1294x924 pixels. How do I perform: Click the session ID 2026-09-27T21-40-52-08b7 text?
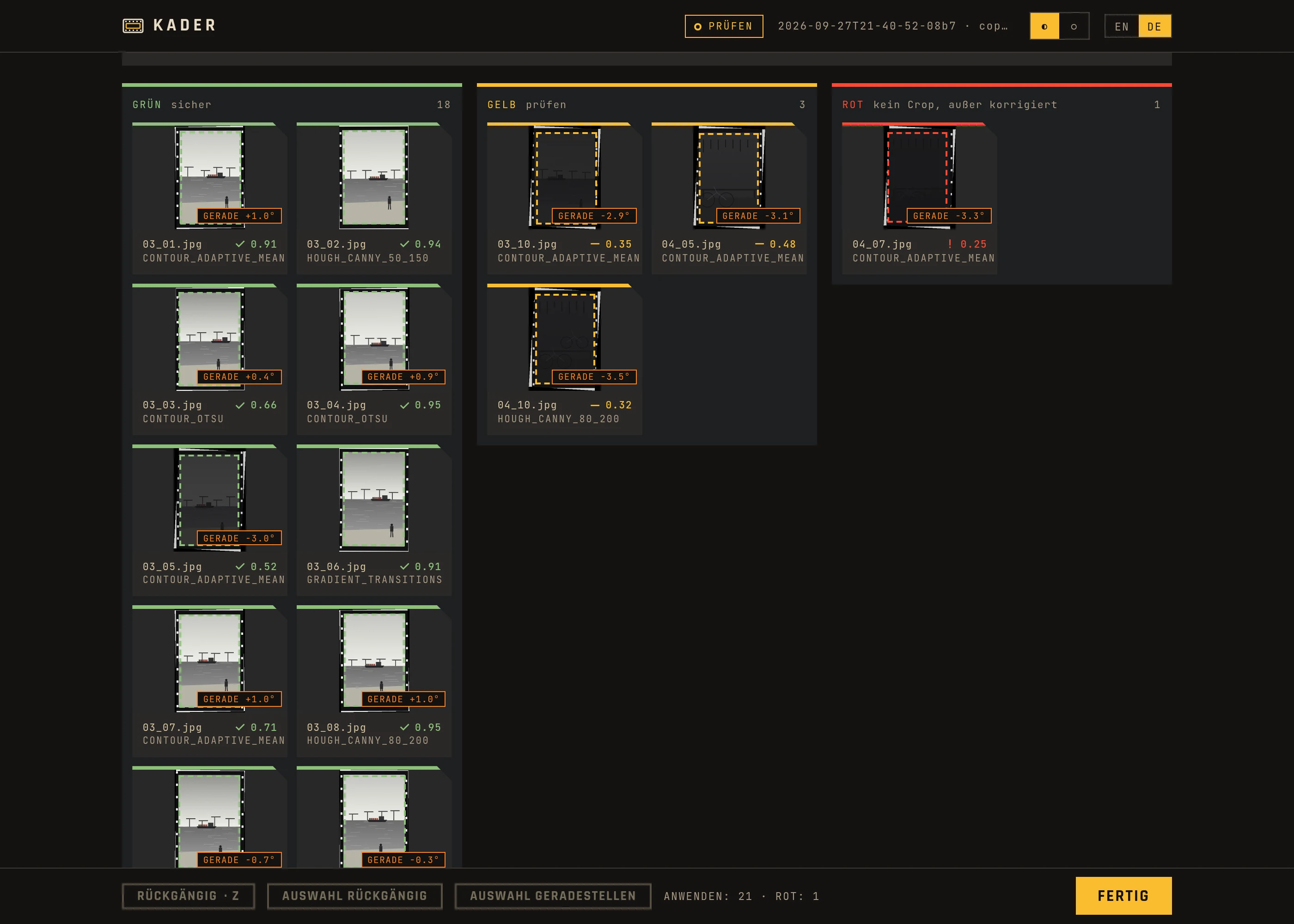867,26
